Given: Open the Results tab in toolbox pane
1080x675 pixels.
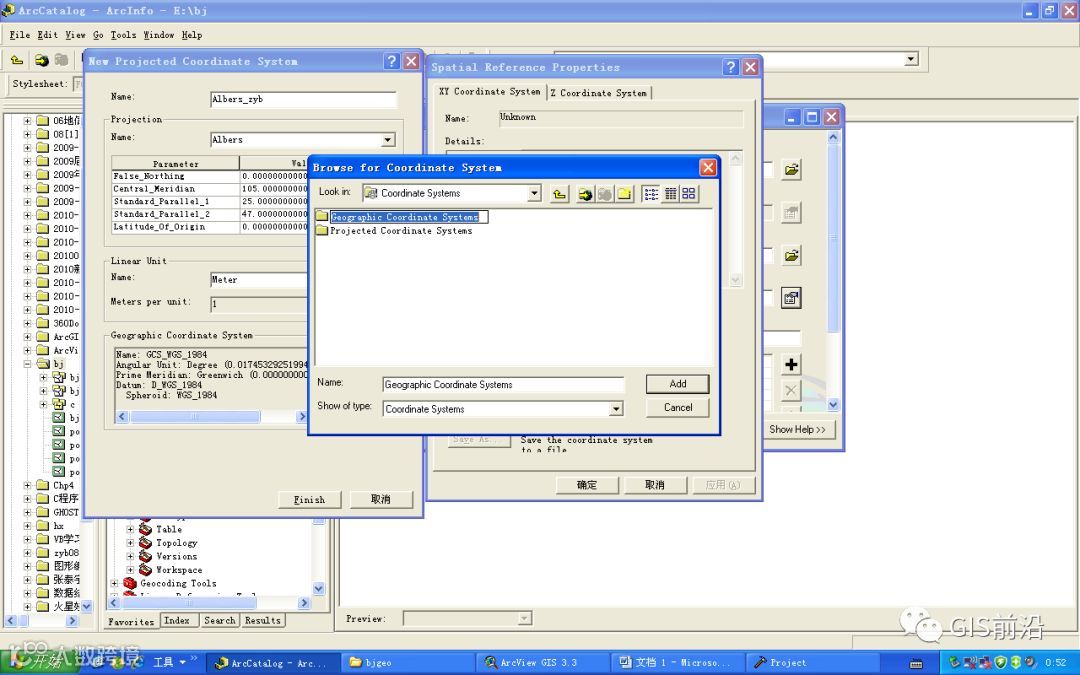Looking at the screenshot, I should coord(263,621).
